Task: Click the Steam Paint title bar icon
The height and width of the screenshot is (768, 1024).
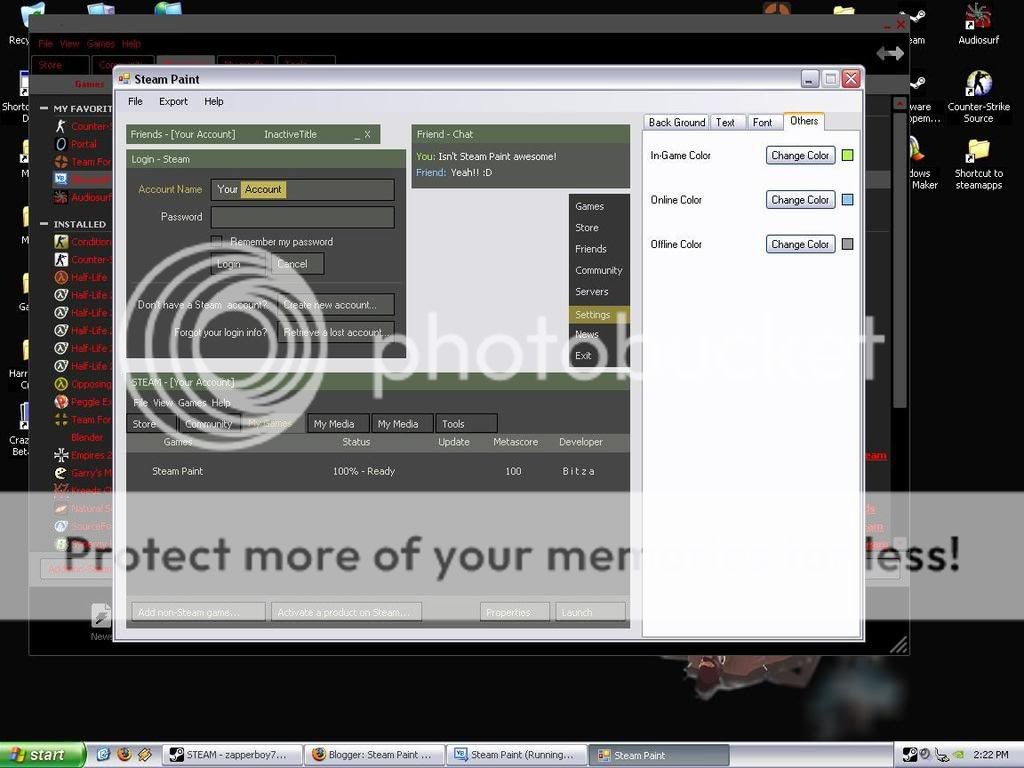Action: point(124,79)
